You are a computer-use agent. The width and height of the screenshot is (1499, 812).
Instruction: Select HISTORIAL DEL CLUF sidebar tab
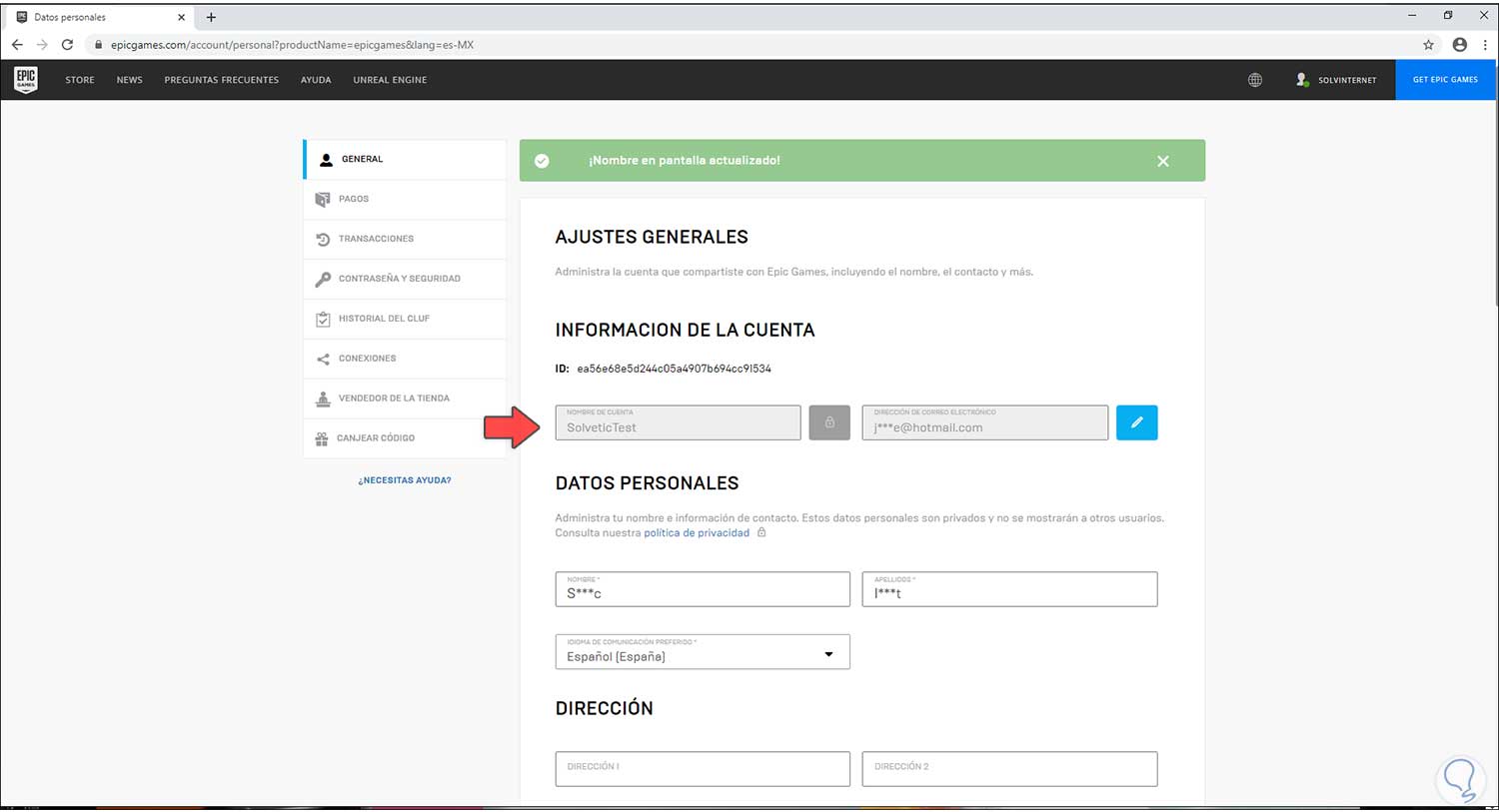click(x=405, y=319)
